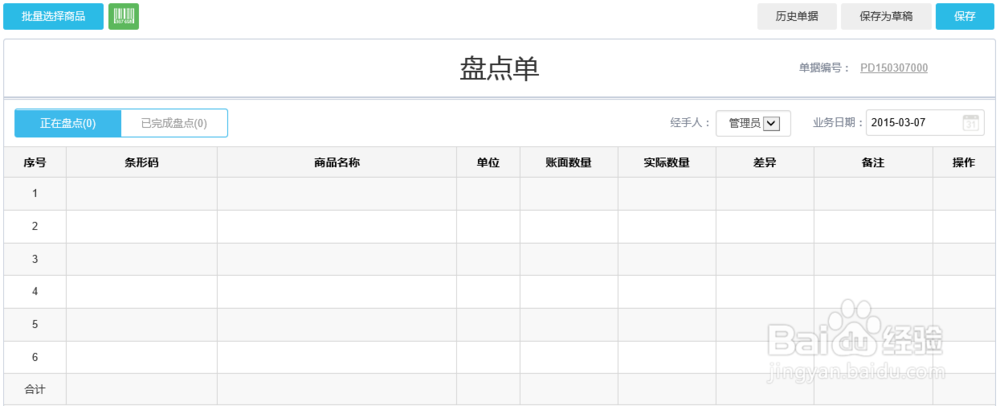
Task: Click 实际数量 cell in row 3
Action: click(666, 259)
